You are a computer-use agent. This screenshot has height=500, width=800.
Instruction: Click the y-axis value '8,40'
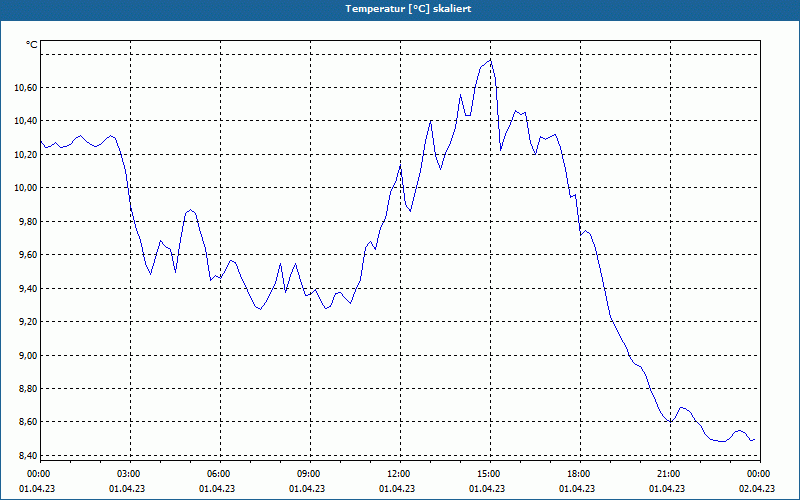[28, 455]
